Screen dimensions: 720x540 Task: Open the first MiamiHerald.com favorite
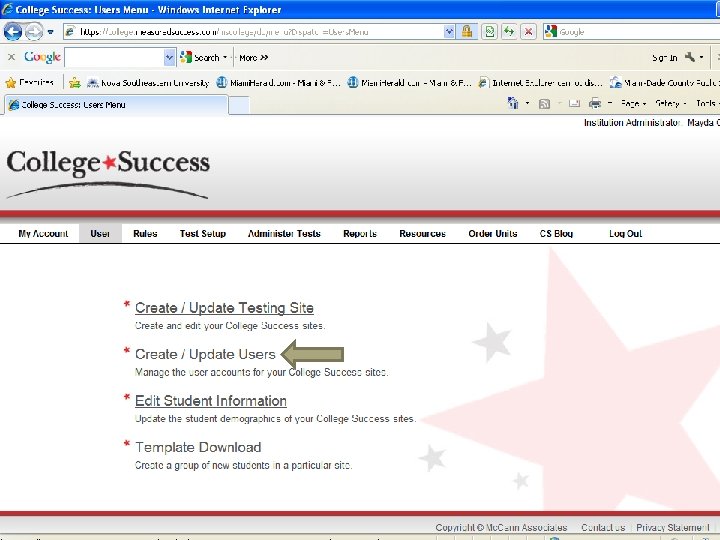tap(278, 83)
